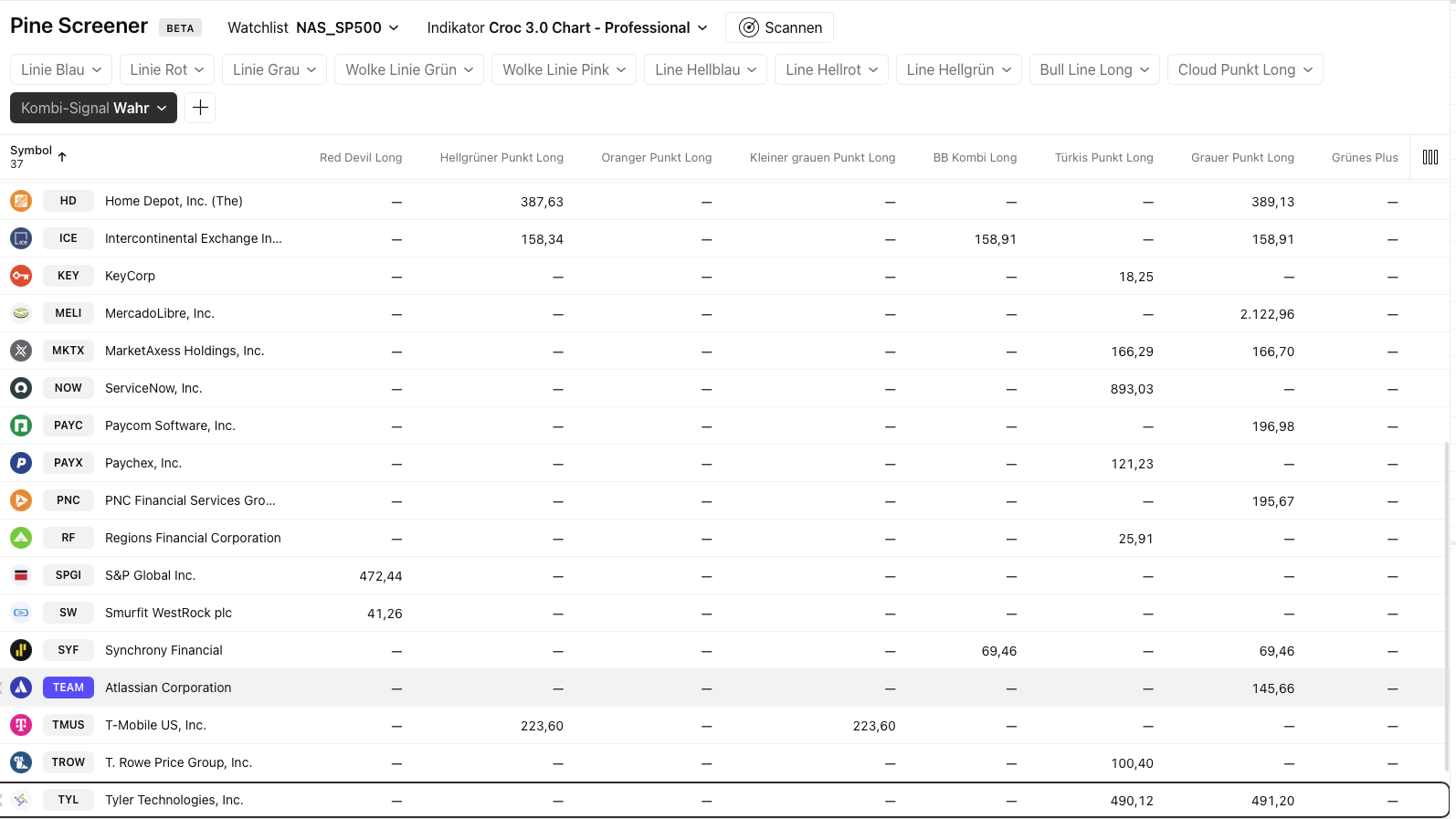Open the Indikator Croc 3.0 Chart dropdown
This screenshot has width=1456, height=819.
pyautogui.click(x=567, y=27)
